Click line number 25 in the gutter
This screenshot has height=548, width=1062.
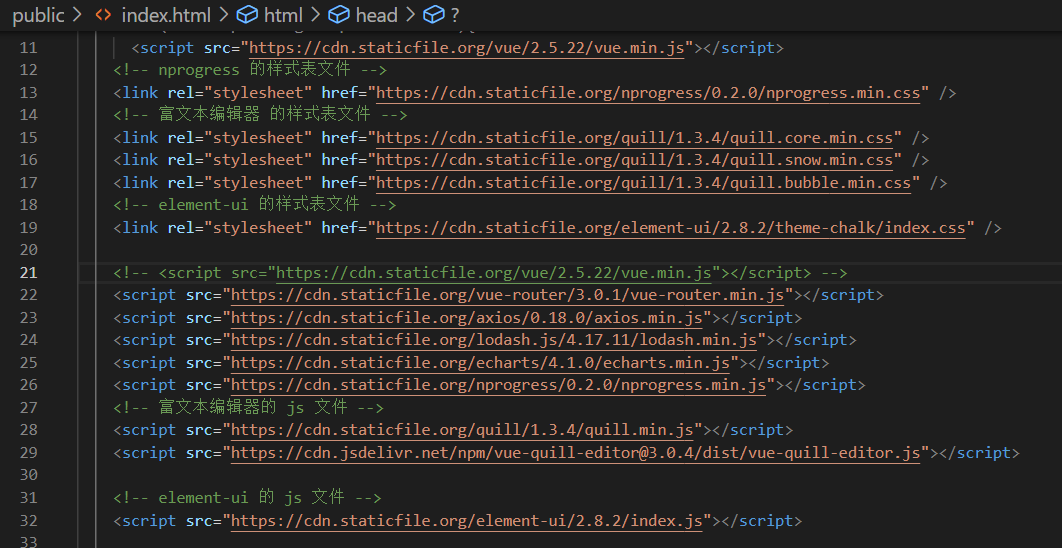coord(29,363)
